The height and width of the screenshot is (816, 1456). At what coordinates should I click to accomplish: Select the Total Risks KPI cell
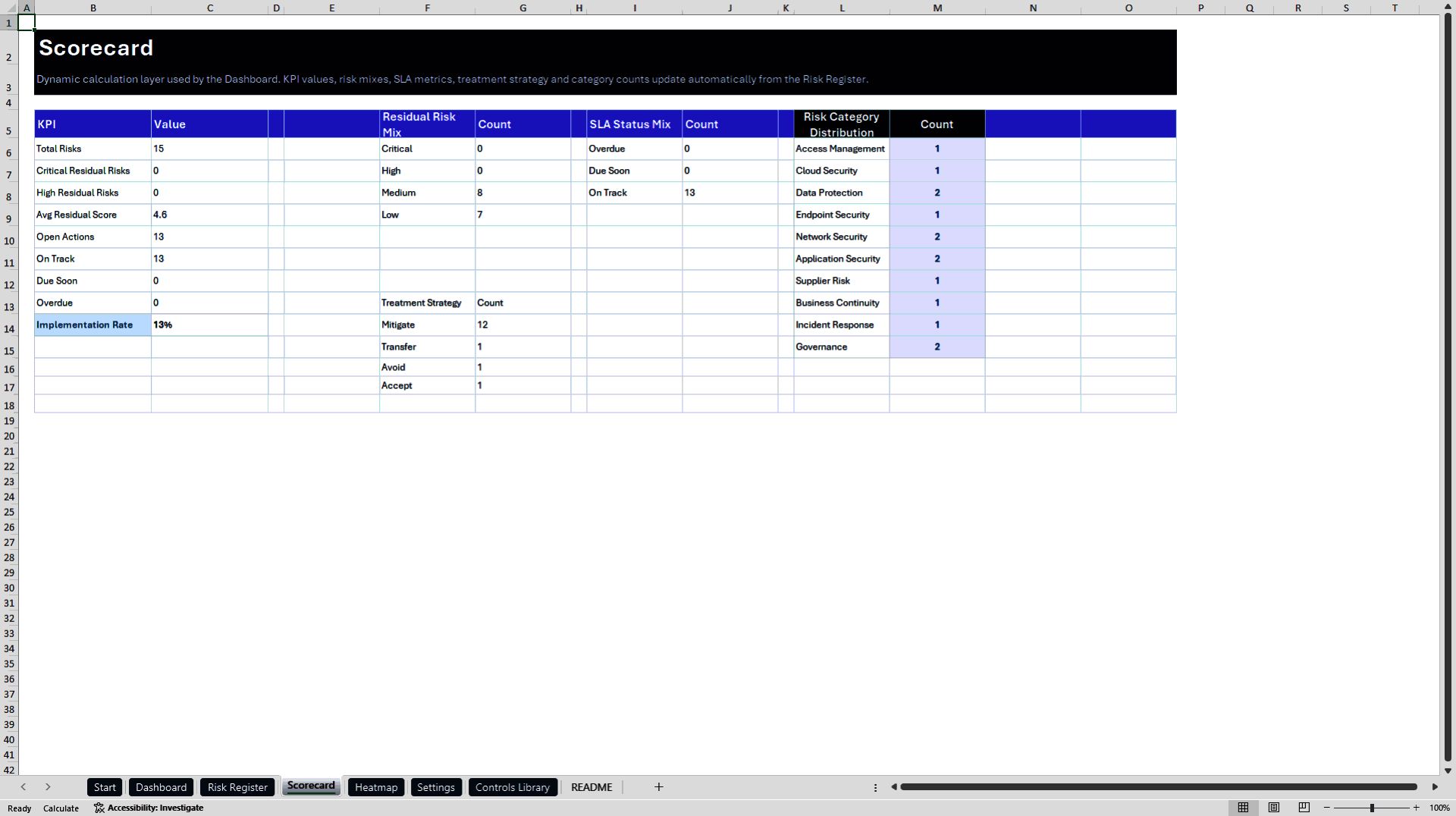[x=93, y=149]
